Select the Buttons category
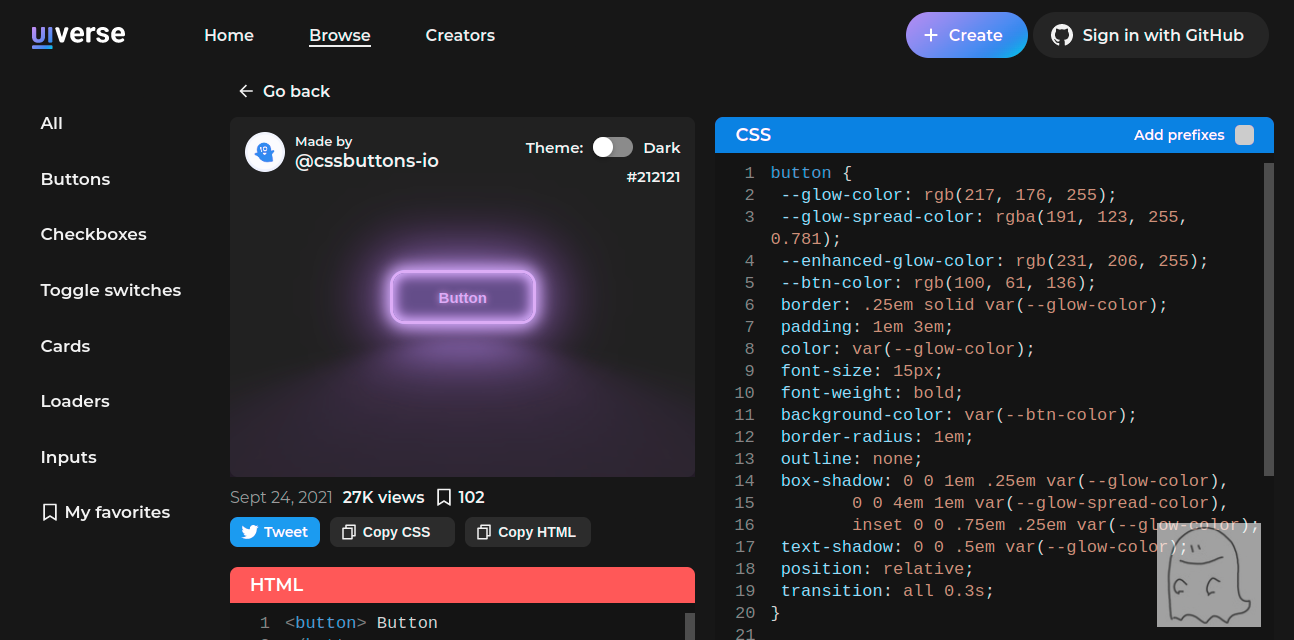This screenshot has width=1294, height=640. 75,179
